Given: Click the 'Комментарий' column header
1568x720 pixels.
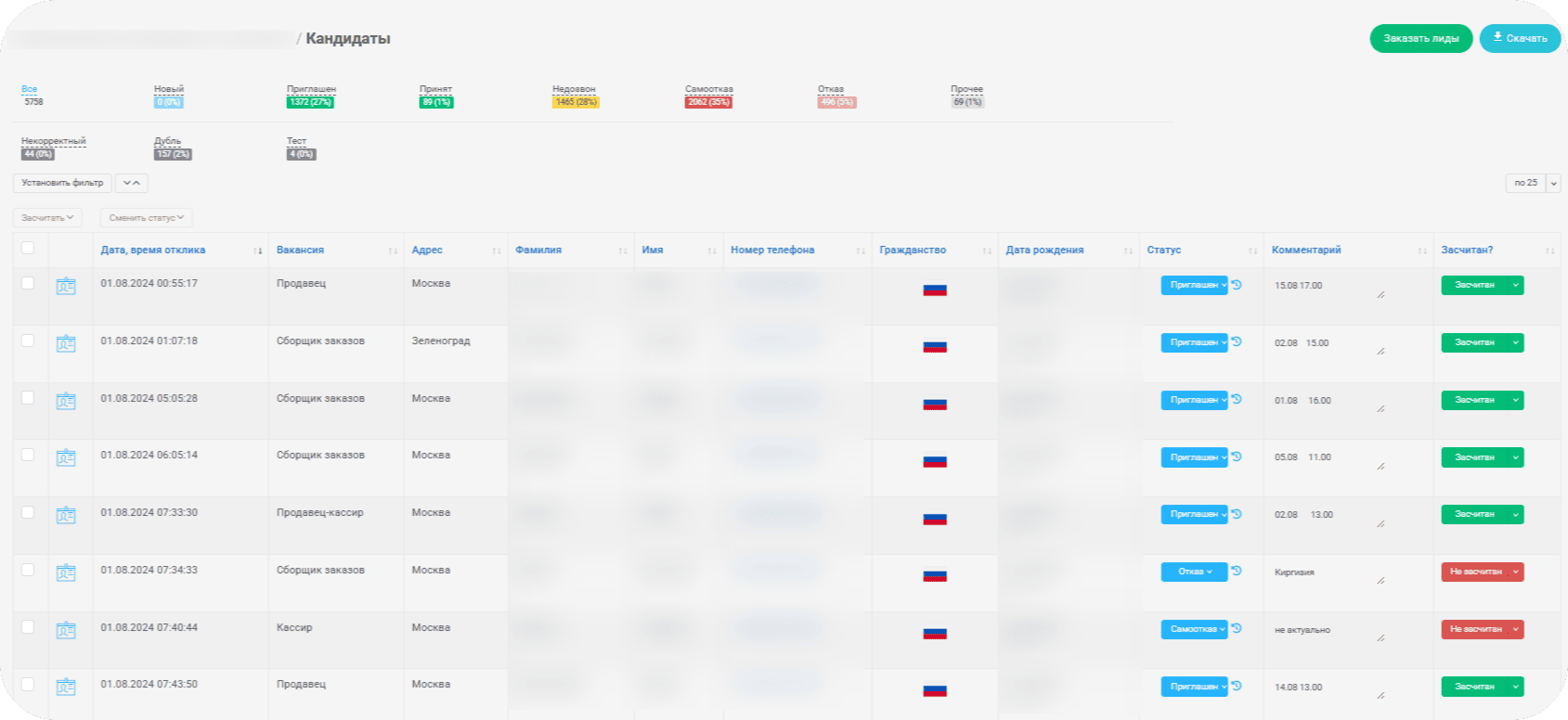Looking at the screenshot, I should [1306, 250].
